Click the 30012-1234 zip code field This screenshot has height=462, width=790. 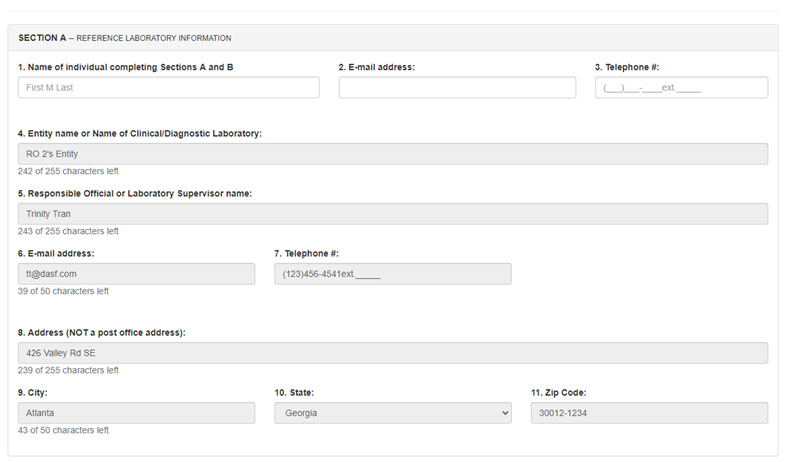[649, 413]
